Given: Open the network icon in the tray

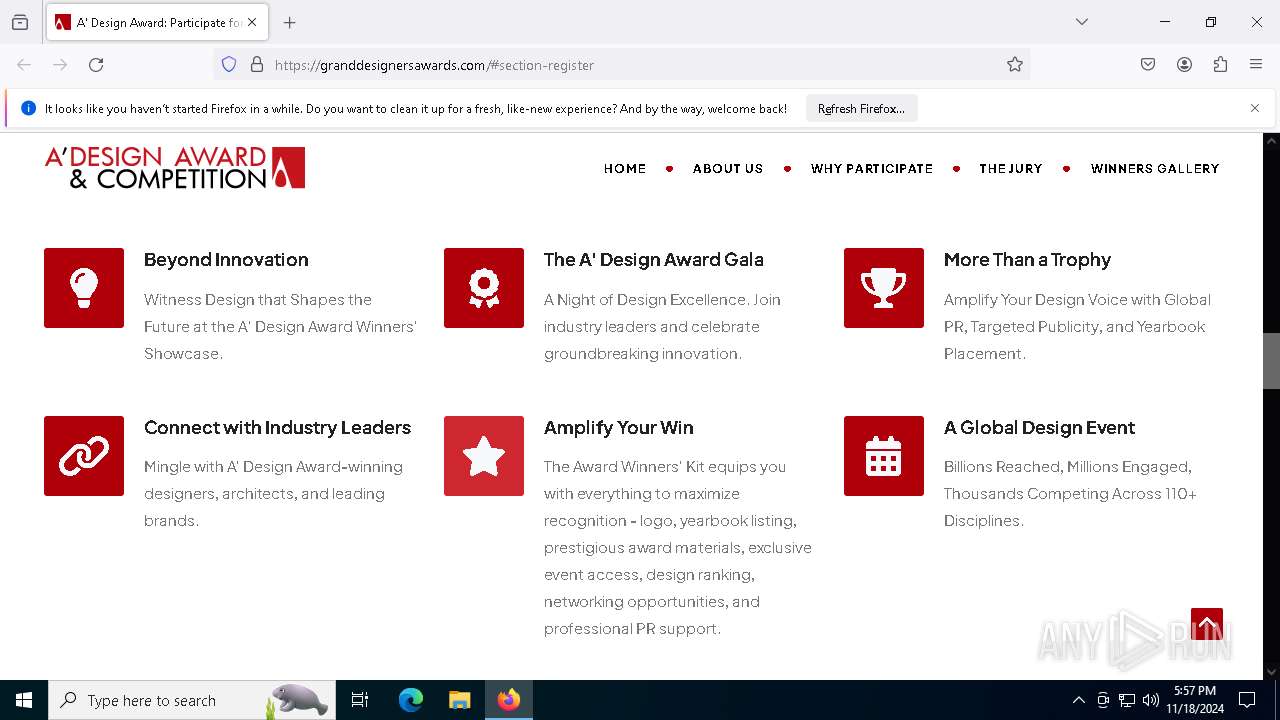Looking at the screenshot, I should click(x=1127, y=700).
